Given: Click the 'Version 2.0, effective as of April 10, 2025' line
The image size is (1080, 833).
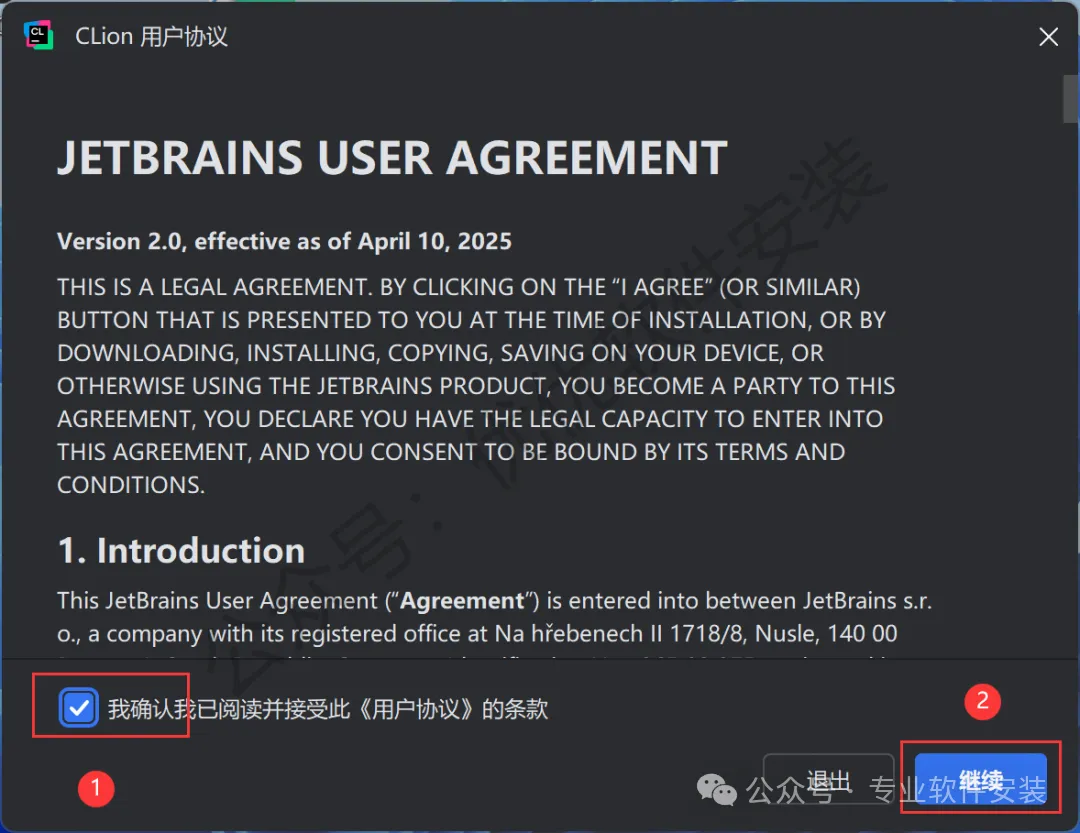Looking at the screenshot, I should click(284, 241).
